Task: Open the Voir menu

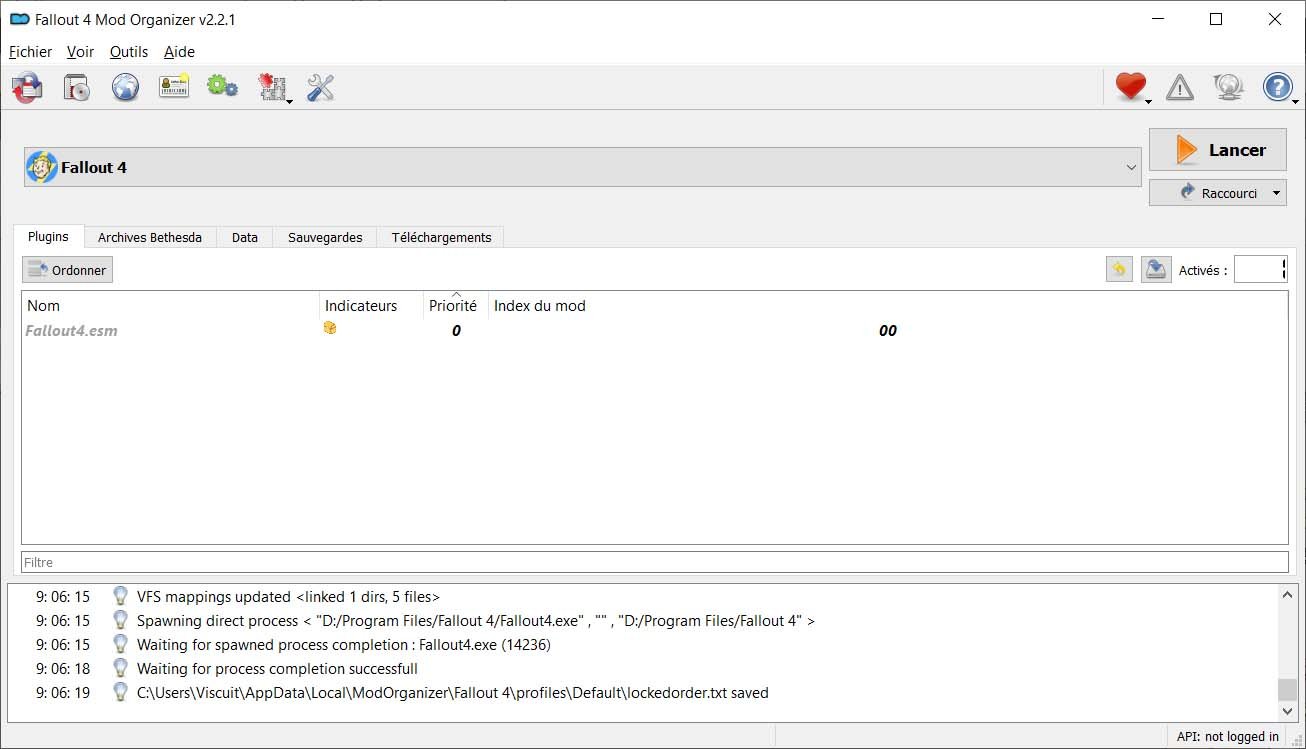Action: point(81,52)
